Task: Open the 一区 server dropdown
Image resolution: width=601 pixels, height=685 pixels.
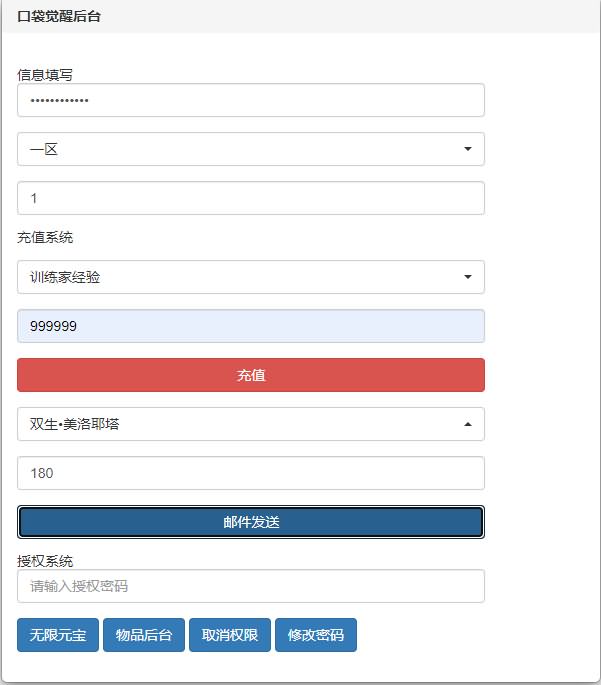Action: point(250,149)
